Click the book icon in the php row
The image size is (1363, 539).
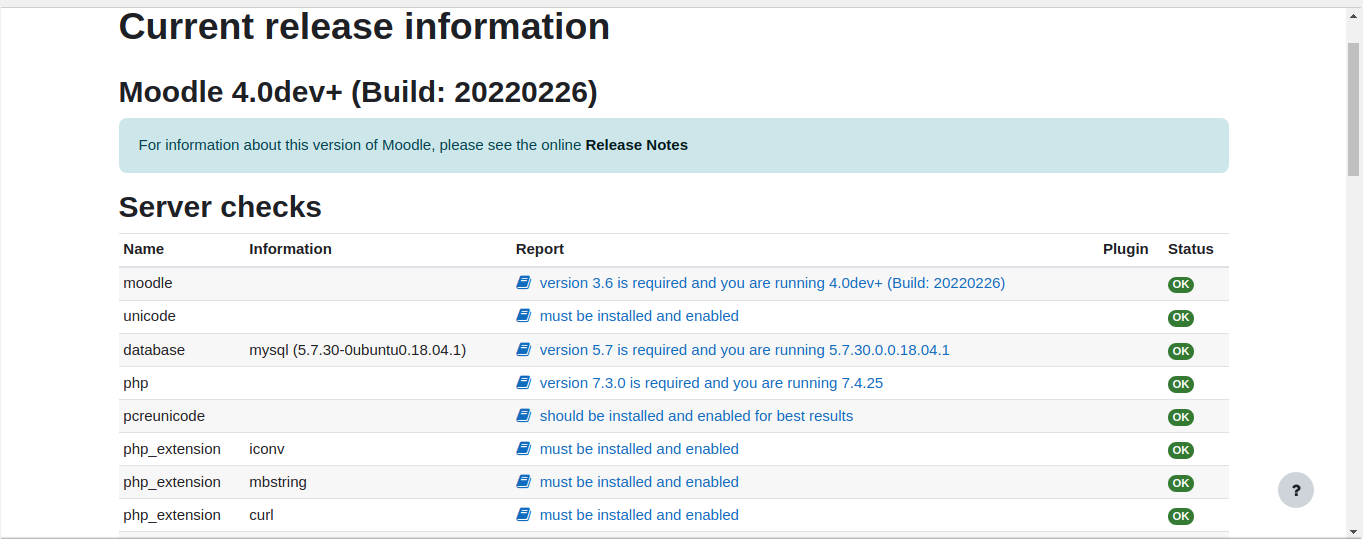point(523,383)
